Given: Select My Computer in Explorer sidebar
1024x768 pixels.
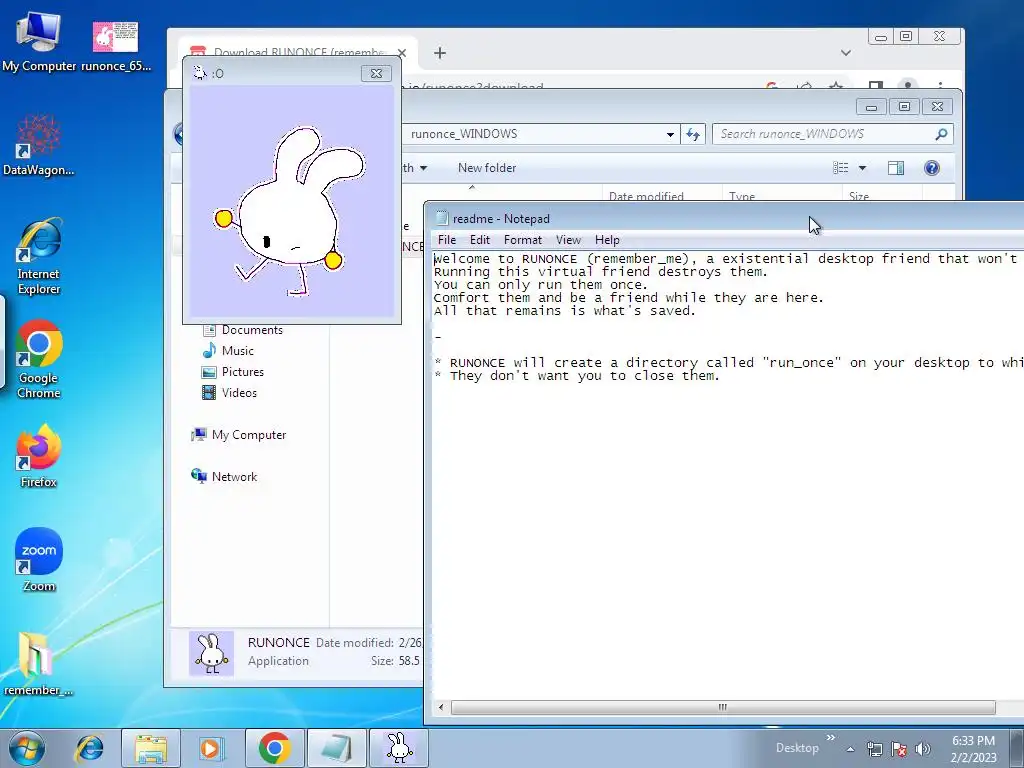Looking at the screenshot, I should (x=238, y=435).
